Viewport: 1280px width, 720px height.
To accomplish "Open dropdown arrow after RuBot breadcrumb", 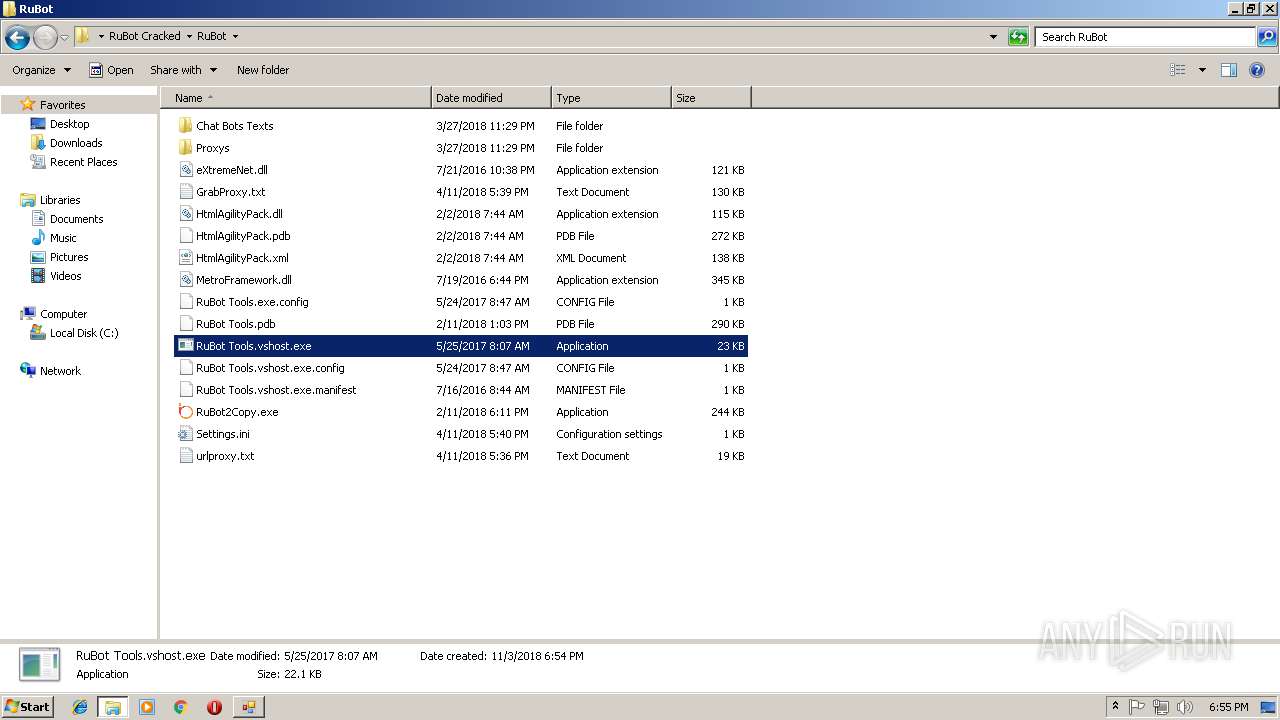I will coord(235,36).
